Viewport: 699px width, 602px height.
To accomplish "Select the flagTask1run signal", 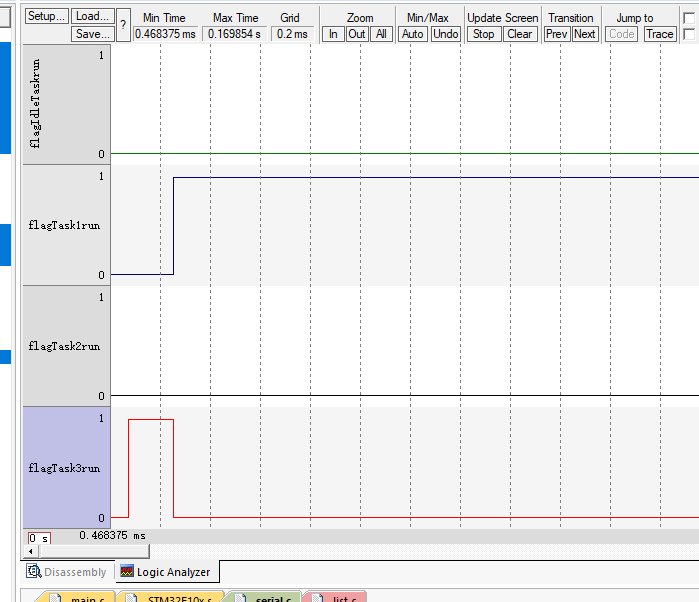I will click(66, 225).
